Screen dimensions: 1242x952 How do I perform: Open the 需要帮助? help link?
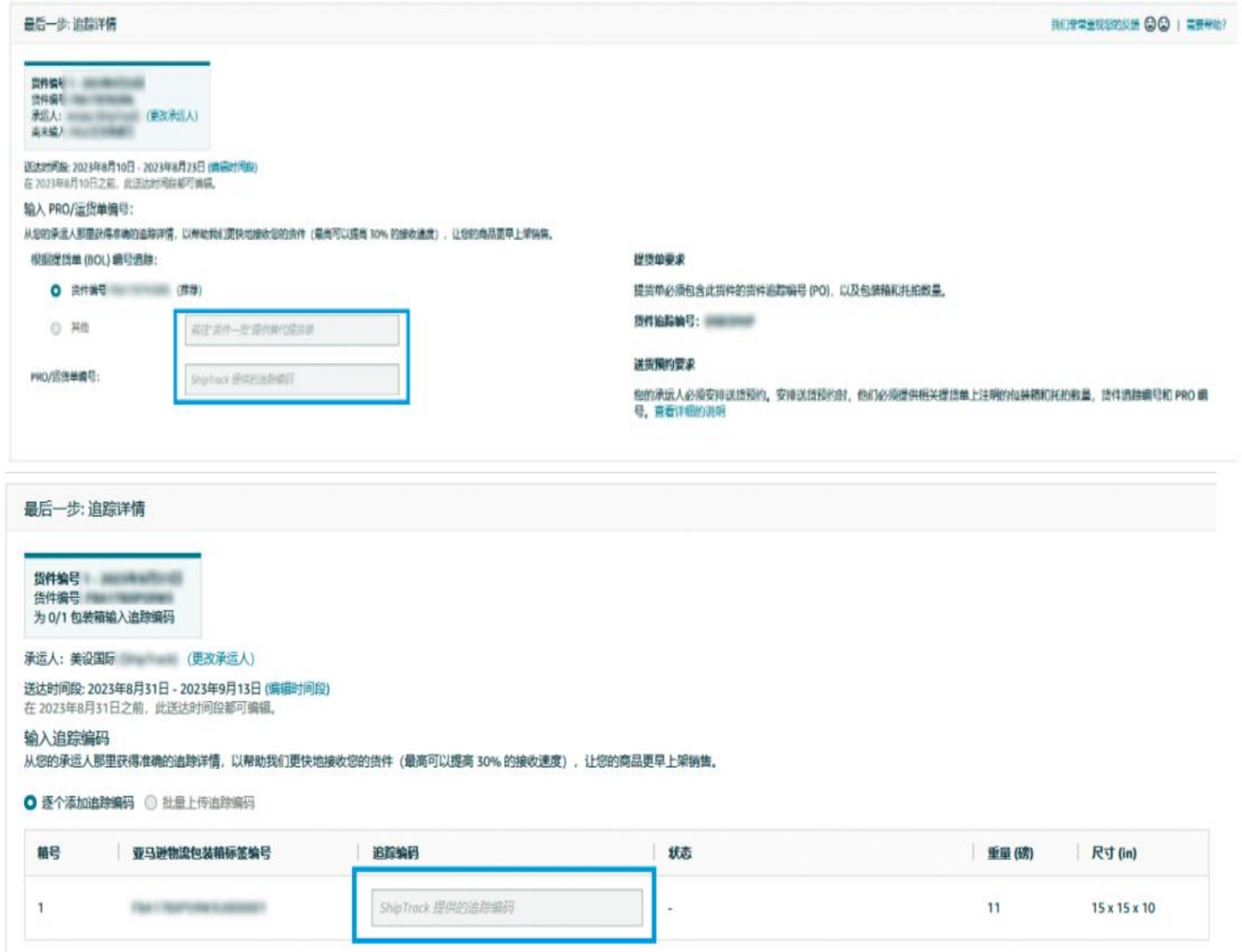tap(1206, 25)
